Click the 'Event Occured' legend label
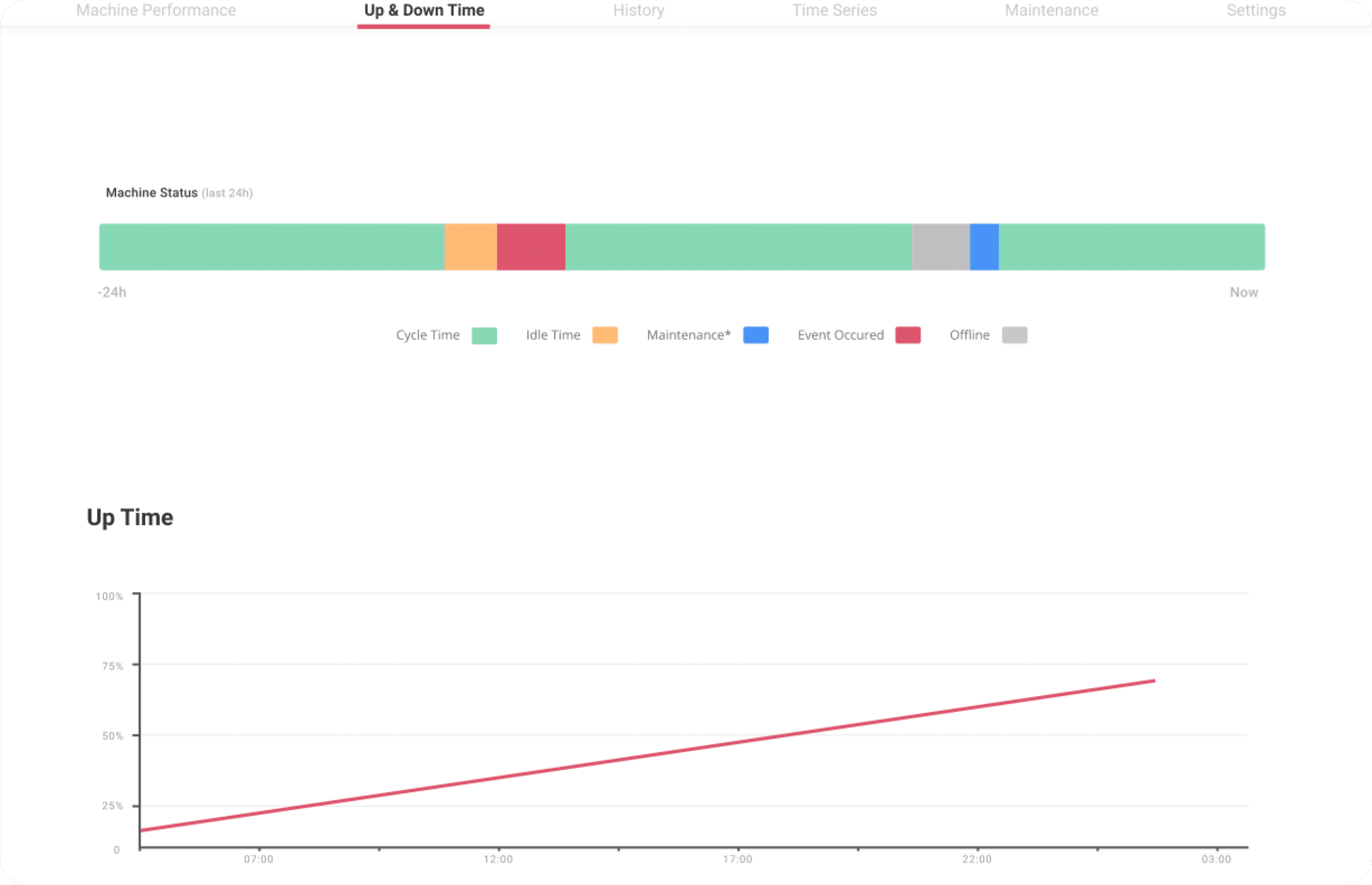 pyautogui.click(x=840, y=335)
